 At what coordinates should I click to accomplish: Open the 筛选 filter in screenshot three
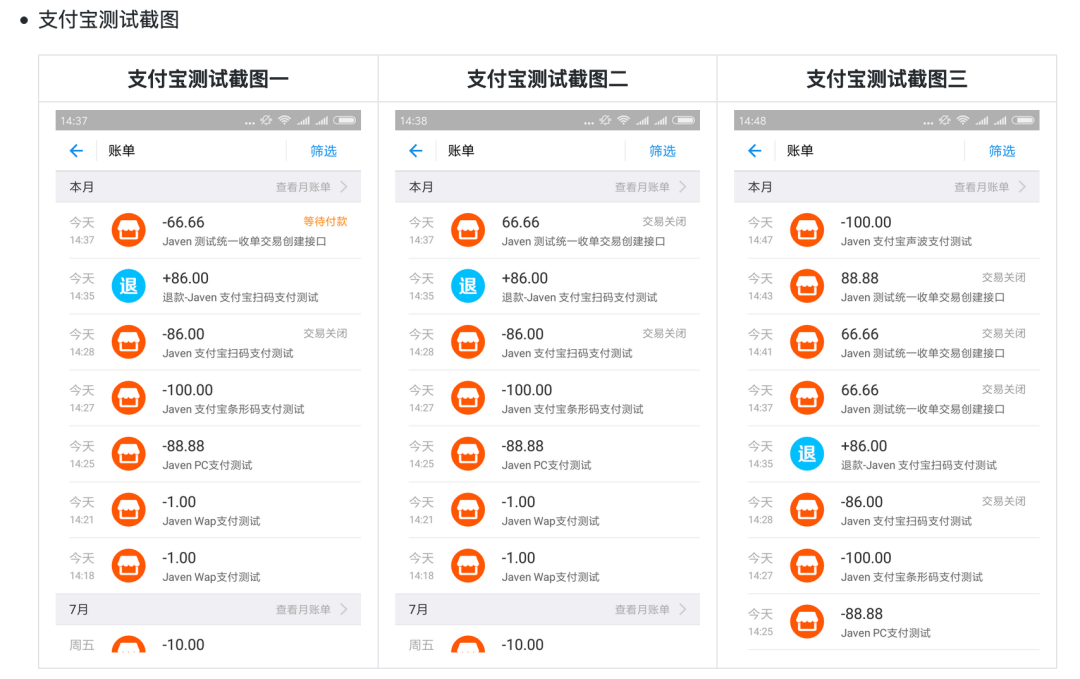coord(1001,150)
